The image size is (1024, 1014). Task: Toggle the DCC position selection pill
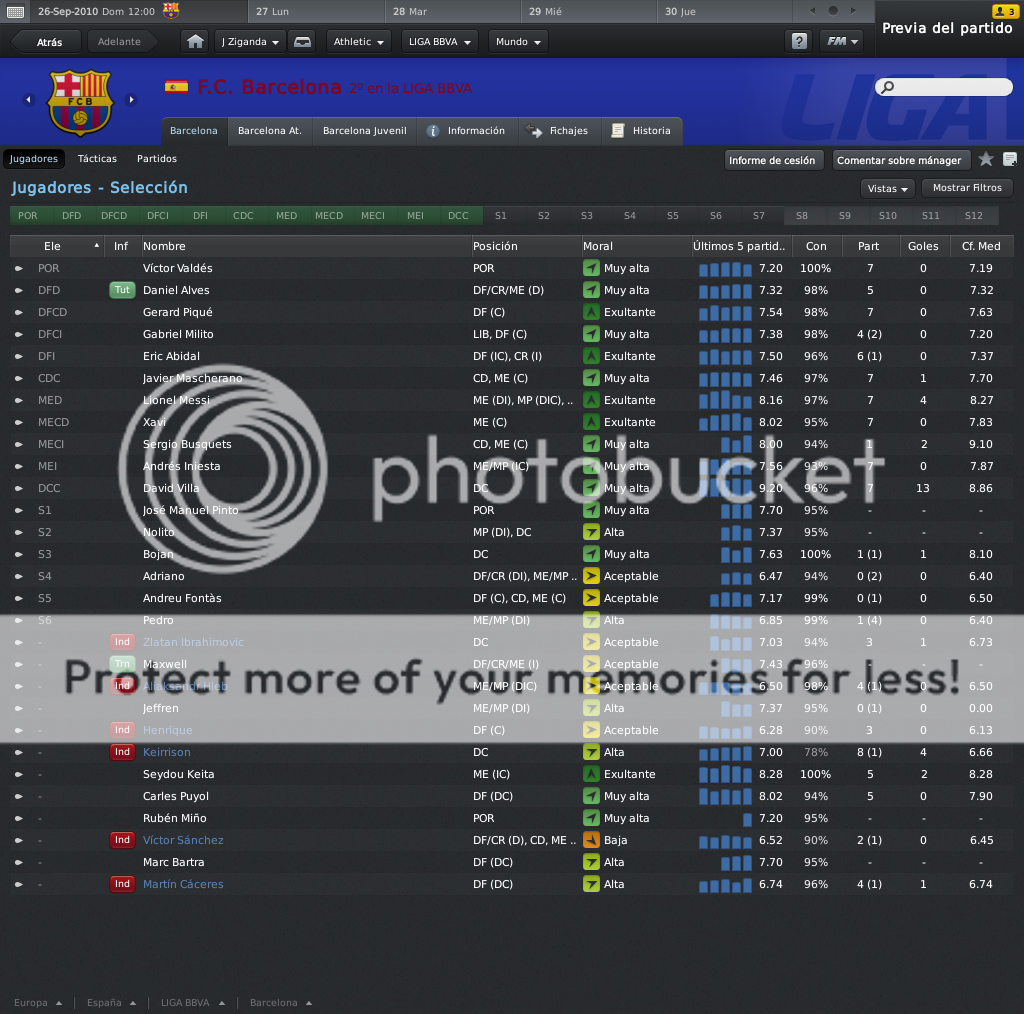tap(458, 215)
